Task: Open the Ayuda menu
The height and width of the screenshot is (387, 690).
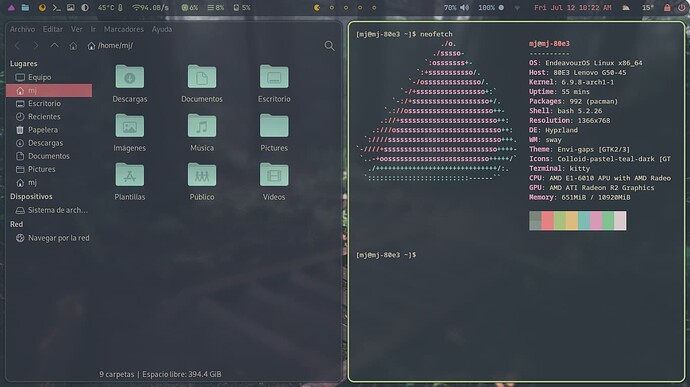Action: click(x=162, y=29)
